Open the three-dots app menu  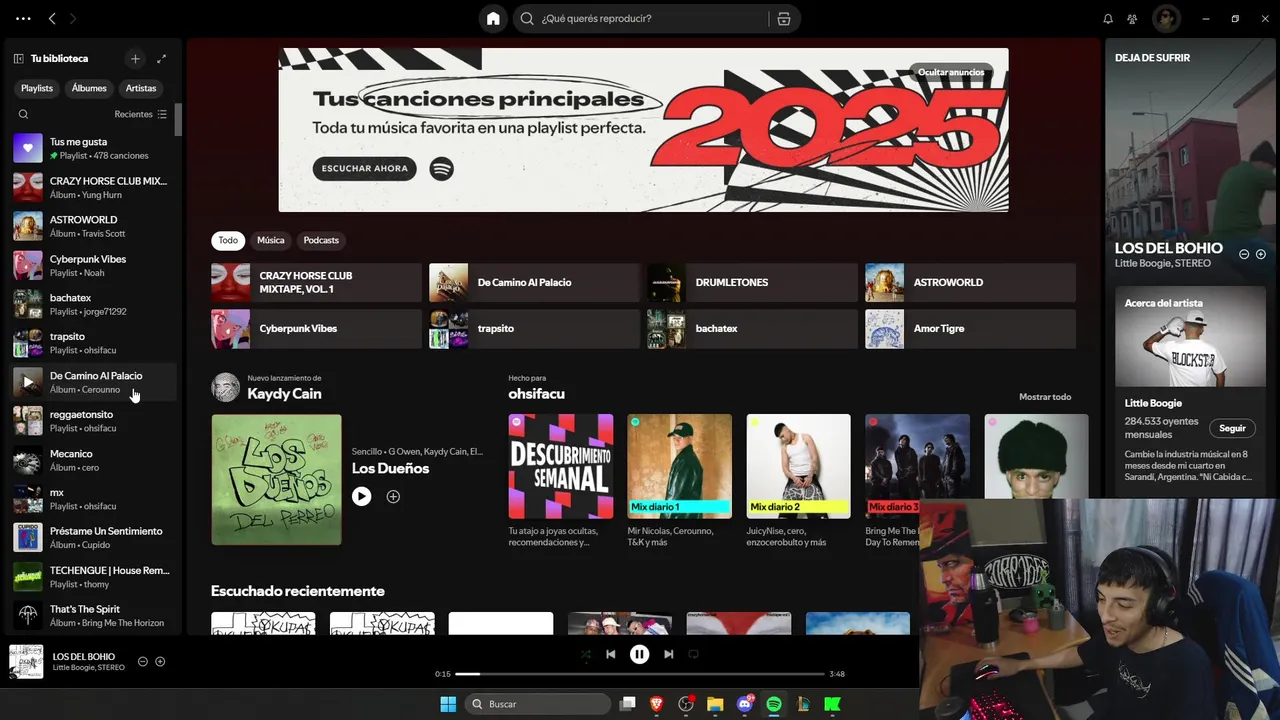pos(23,18)
